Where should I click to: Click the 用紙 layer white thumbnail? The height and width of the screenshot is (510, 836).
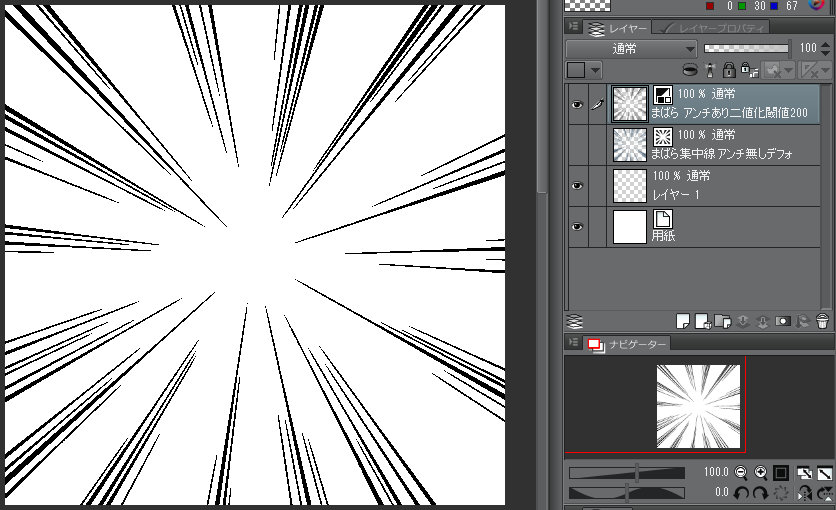point(630,226)
